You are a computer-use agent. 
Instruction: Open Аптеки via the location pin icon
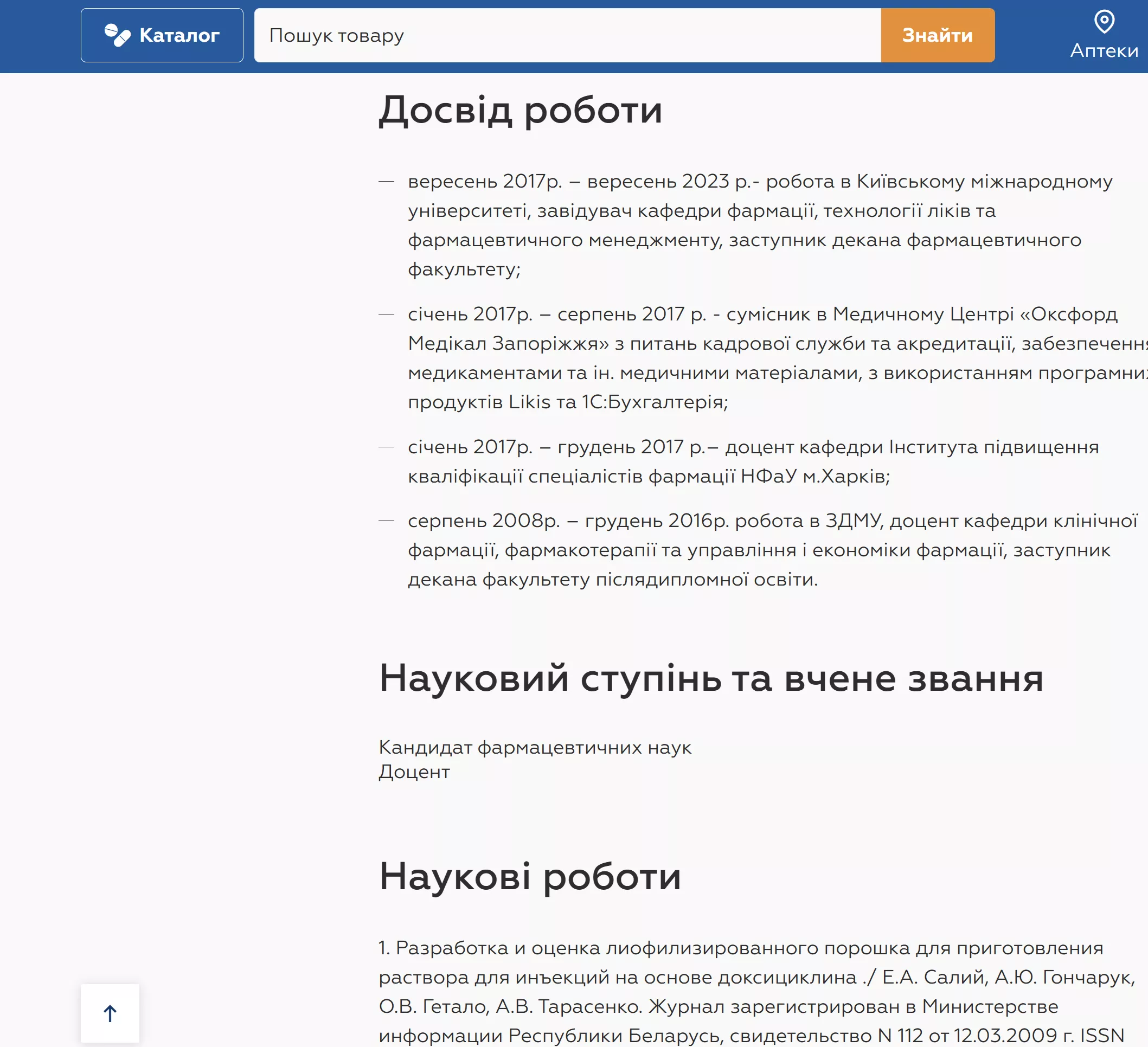pyautogui.click(x=1104, y=22)
